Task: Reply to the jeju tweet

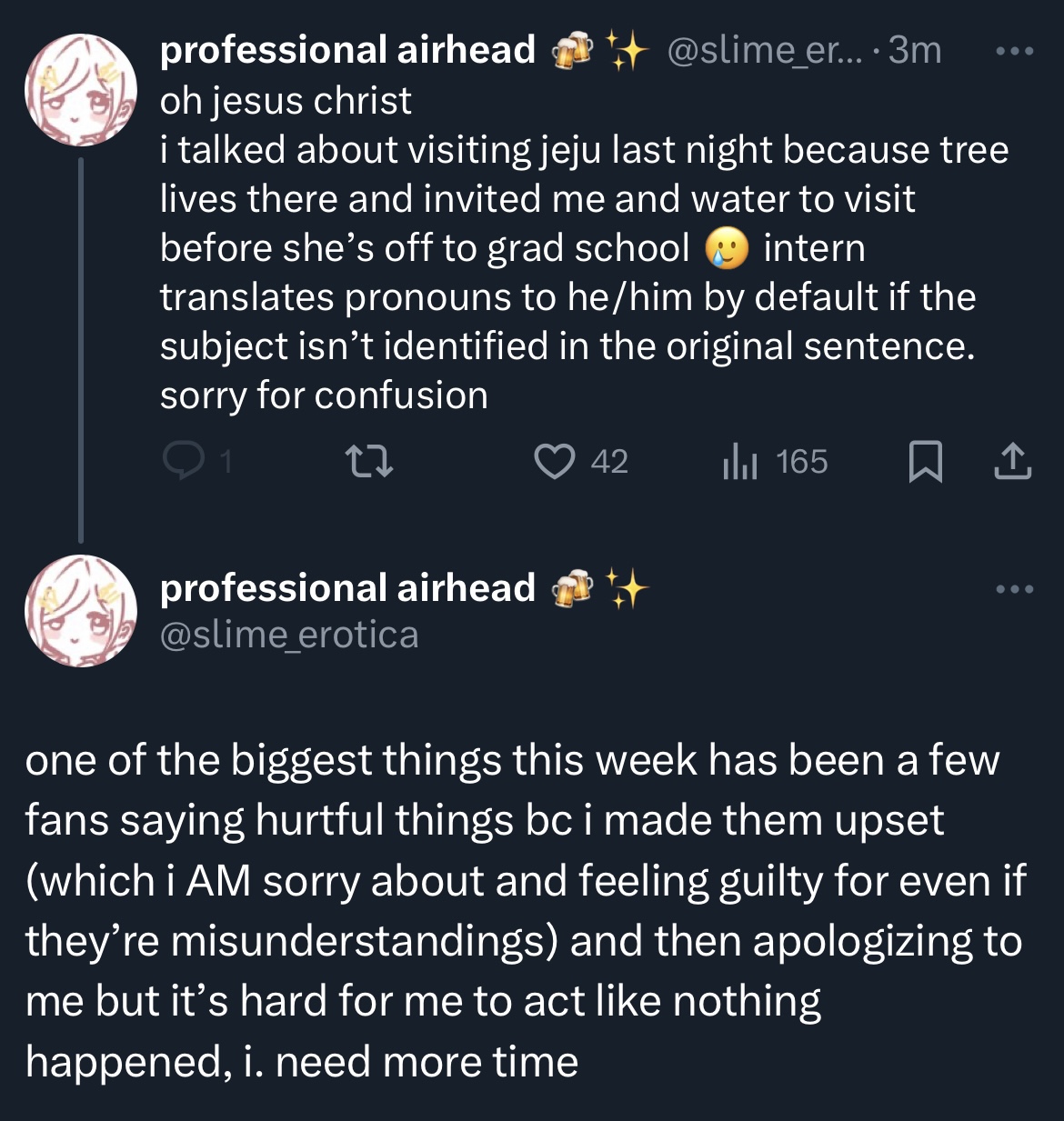Action: (x=184, y=461)
